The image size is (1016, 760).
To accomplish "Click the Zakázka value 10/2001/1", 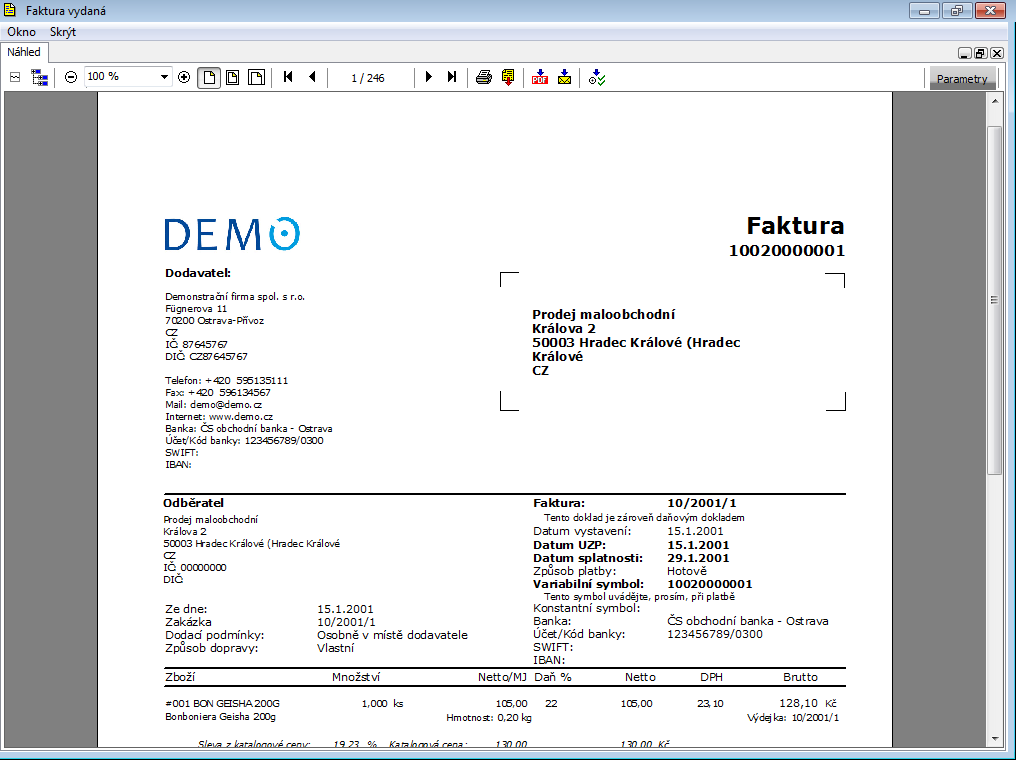I will (346, 622).
